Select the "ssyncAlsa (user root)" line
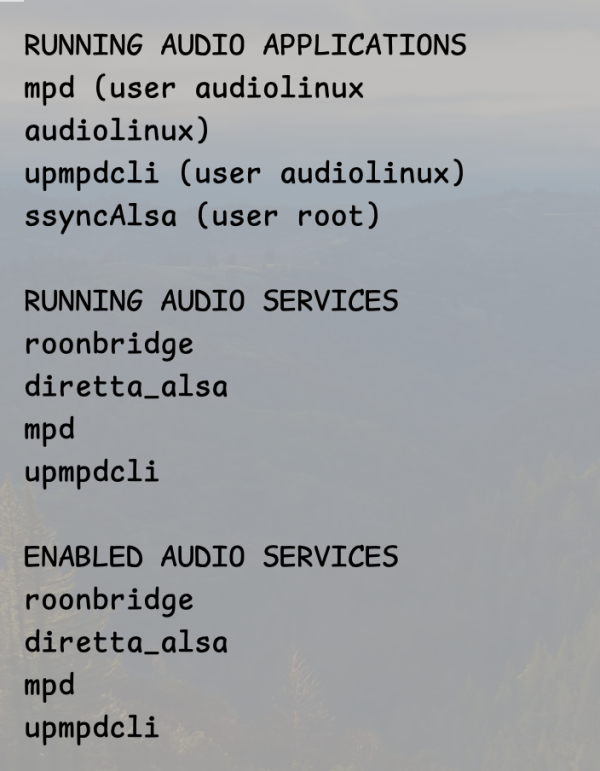The width and height of the screenshot is (600, 771). point(202,216)
